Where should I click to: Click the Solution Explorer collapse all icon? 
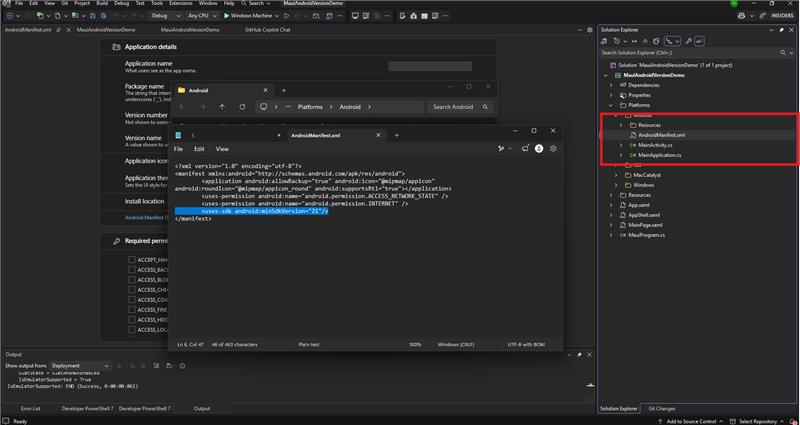pos(645,41)
